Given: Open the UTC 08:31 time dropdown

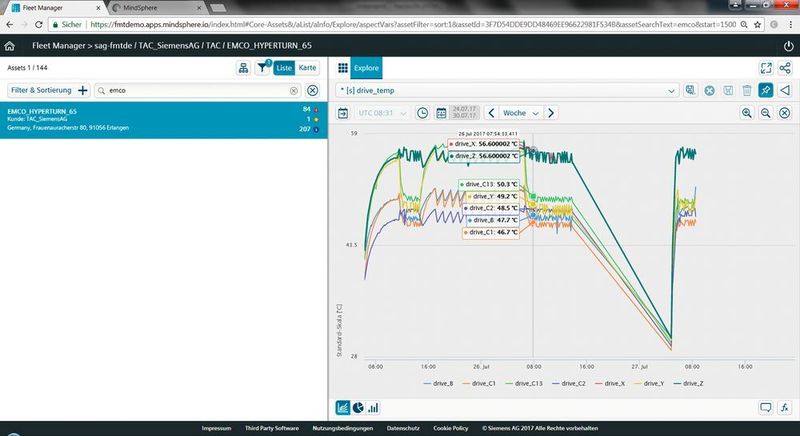Looking at the screenshot, I should (382, 113).
